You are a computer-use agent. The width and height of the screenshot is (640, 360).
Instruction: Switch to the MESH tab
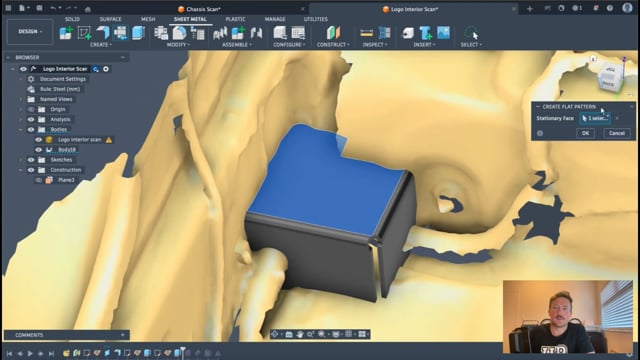(148, 19)
